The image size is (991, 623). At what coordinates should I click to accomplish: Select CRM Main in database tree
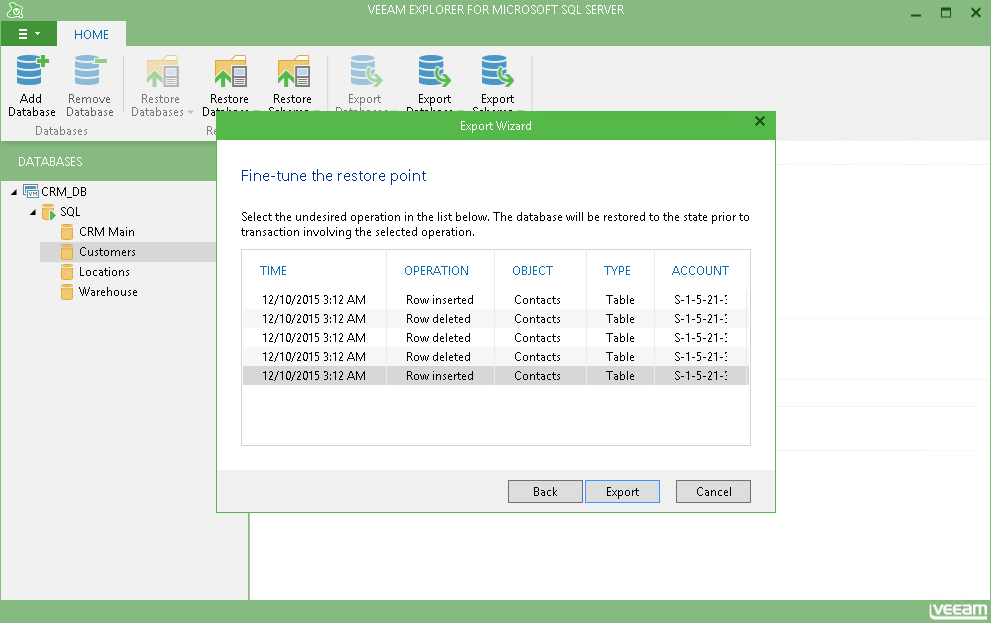tap(107, 232)
